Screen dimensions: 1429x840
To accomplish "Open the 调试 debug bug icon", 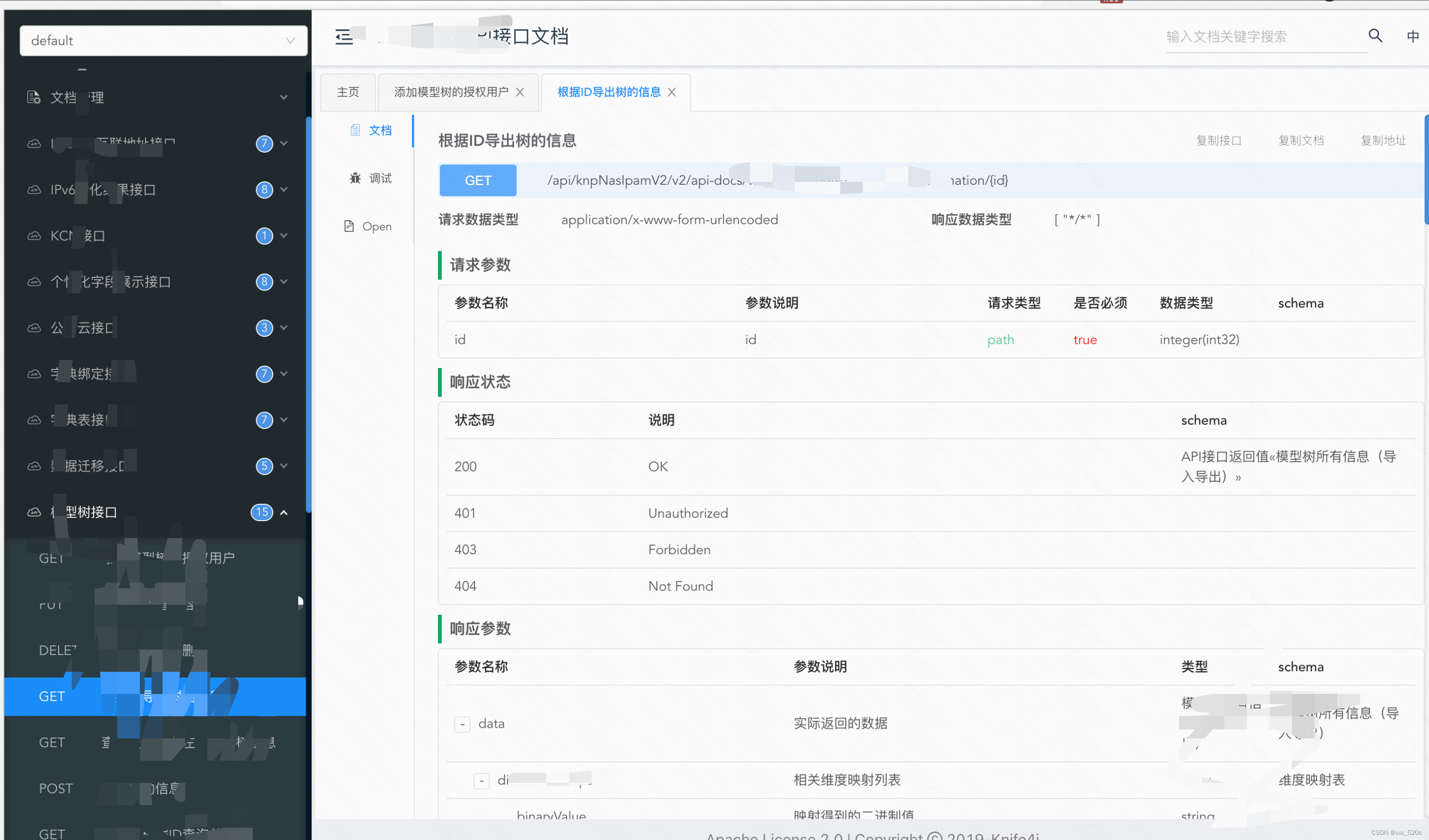I will (x=355, y=178).
